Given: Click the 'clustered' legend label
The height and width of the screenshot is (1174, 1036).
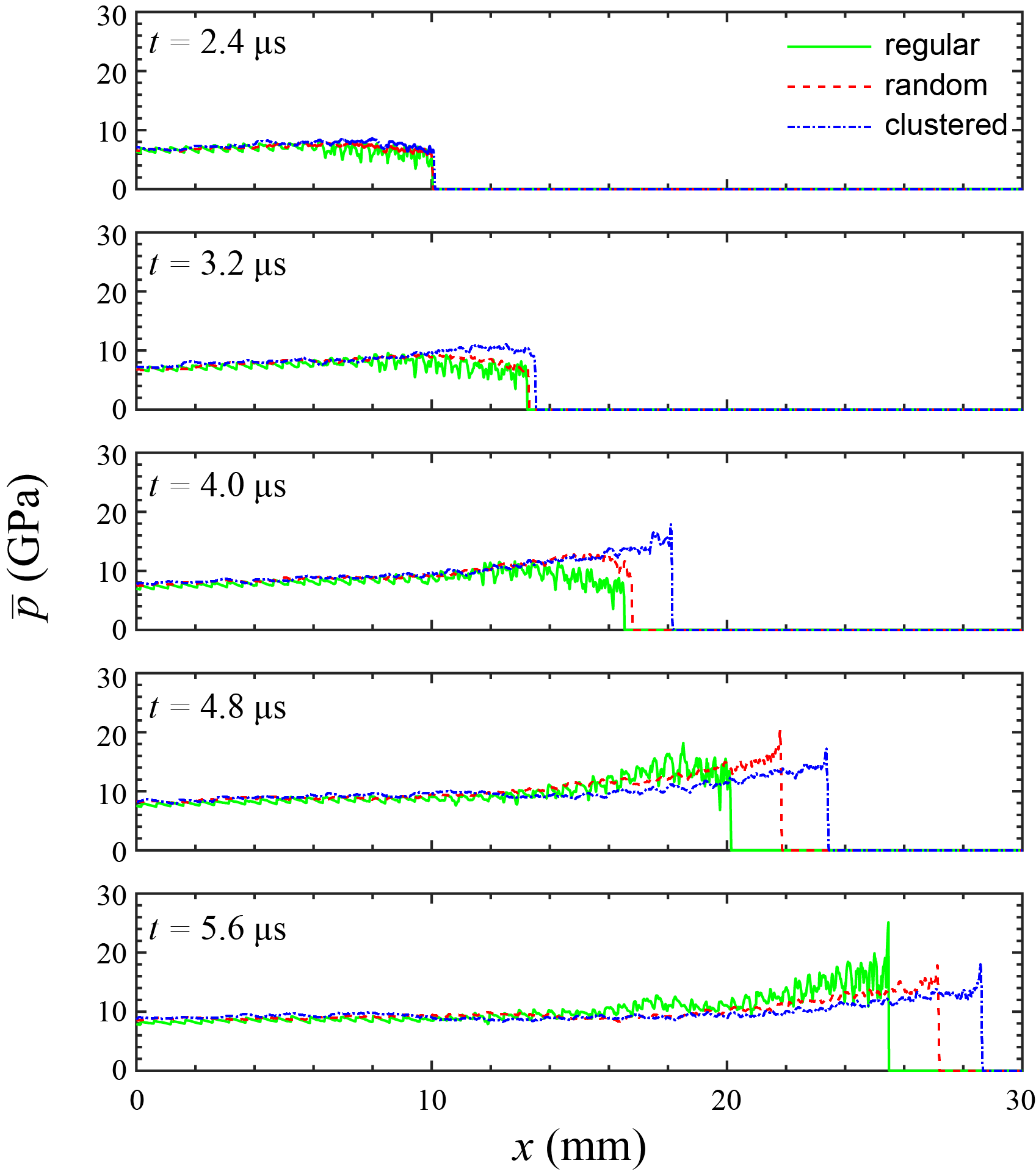Looking at the screenshot, I should point(946,125).
